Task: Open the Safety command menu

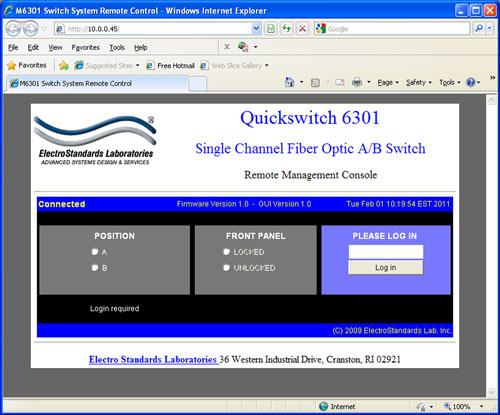Action: point(419,82)
